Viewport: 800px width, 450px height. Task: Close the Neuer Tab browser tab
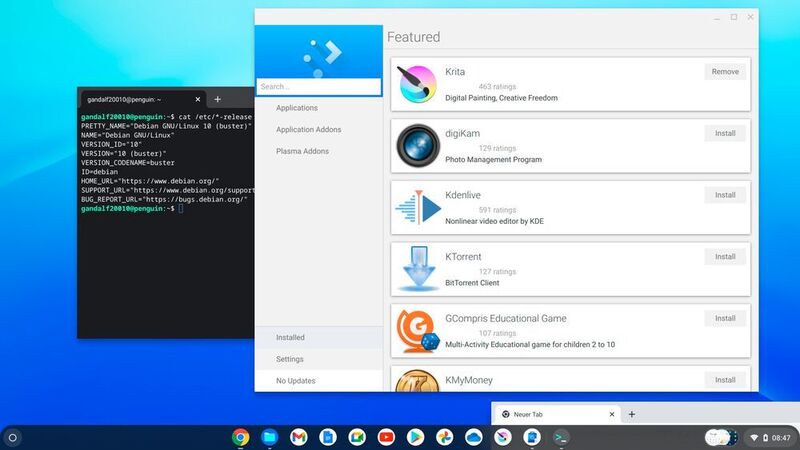coord(612,414)
